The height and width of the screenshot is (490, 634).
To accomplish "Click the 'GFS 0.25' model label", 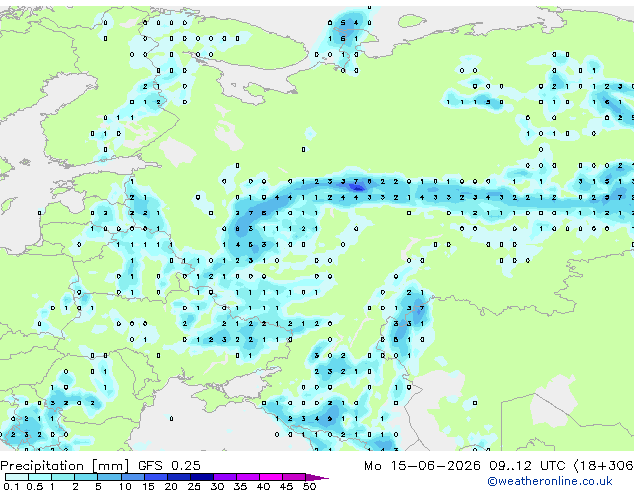I will pos(169,466).
